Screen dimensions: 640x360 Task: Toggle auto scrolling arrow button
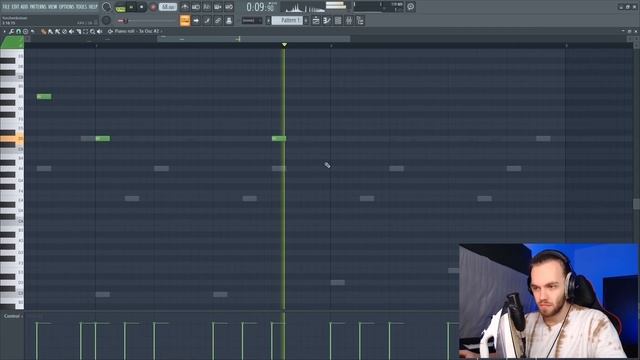point(196,20)
